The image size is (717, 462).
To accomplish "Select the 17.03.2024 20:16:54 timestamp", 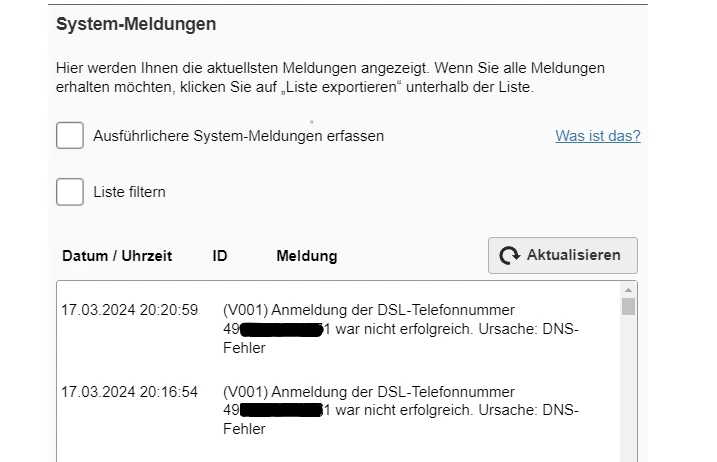I will [130, 391].
